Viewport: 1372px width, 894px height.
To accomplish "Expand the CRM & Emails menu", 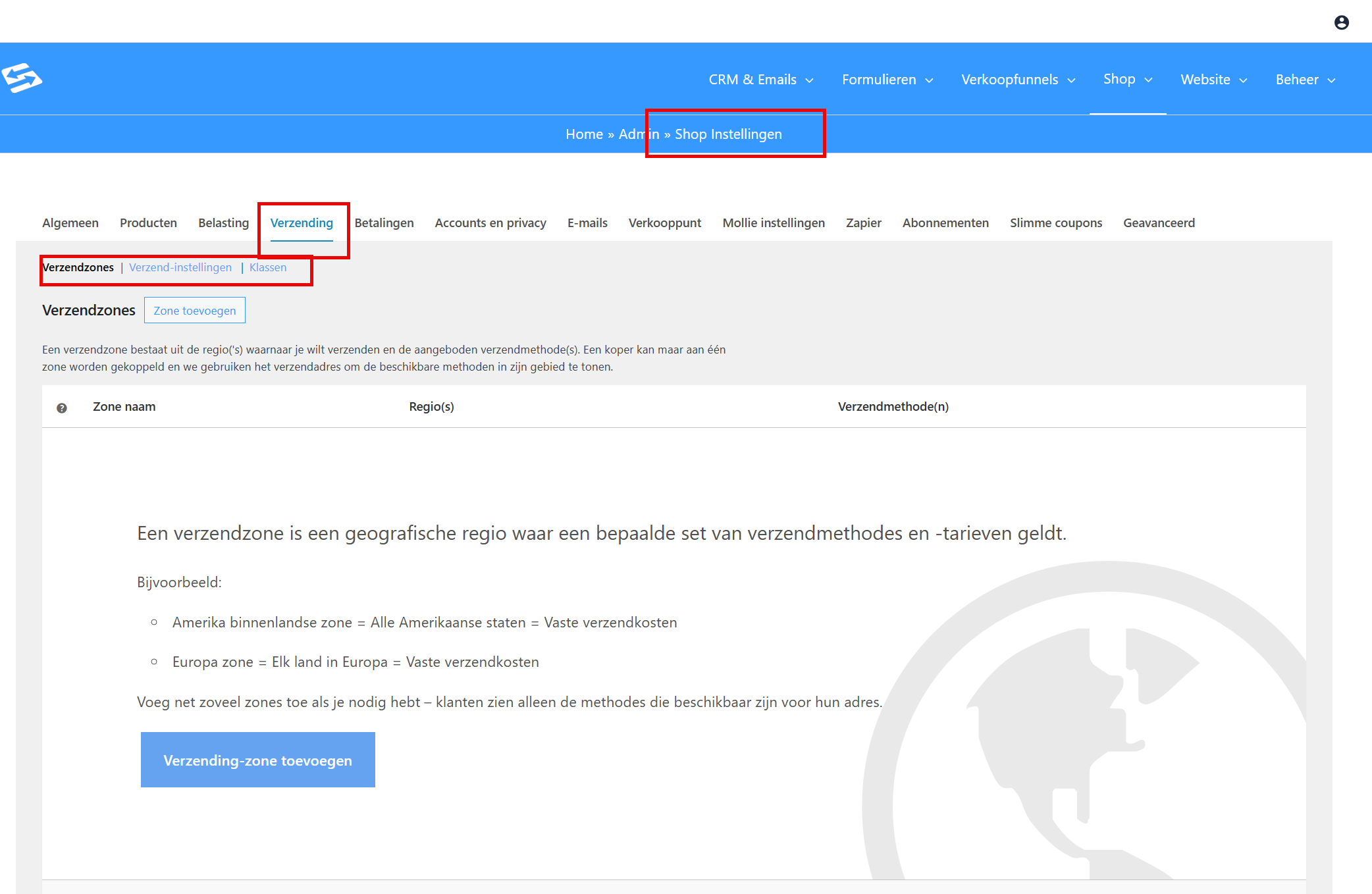I will 761,80.
